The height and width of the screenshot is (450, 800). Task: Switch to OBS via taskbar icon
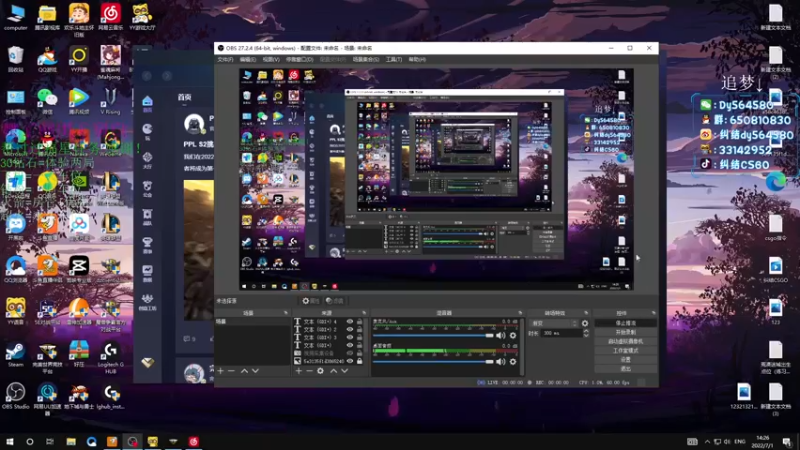tap(132, 441)
